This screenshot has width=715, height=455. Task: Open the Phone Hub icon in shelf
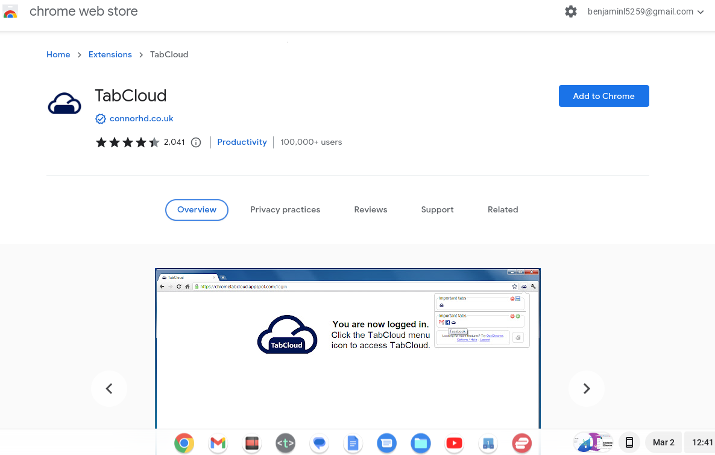pyautogui.click(x=629, y=442)
